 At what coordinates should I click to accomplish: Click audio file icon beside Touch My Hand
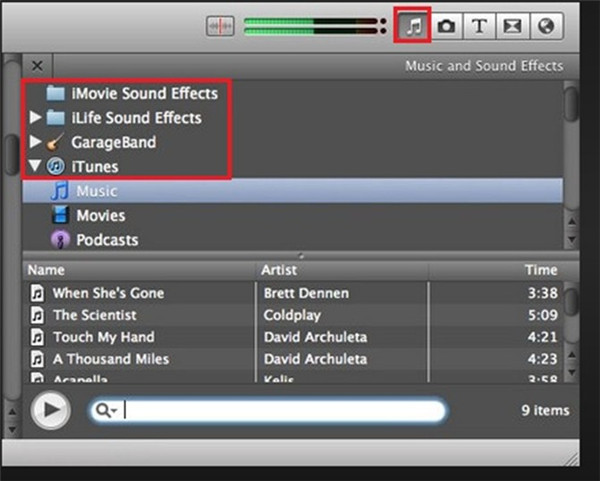point(37,337)
